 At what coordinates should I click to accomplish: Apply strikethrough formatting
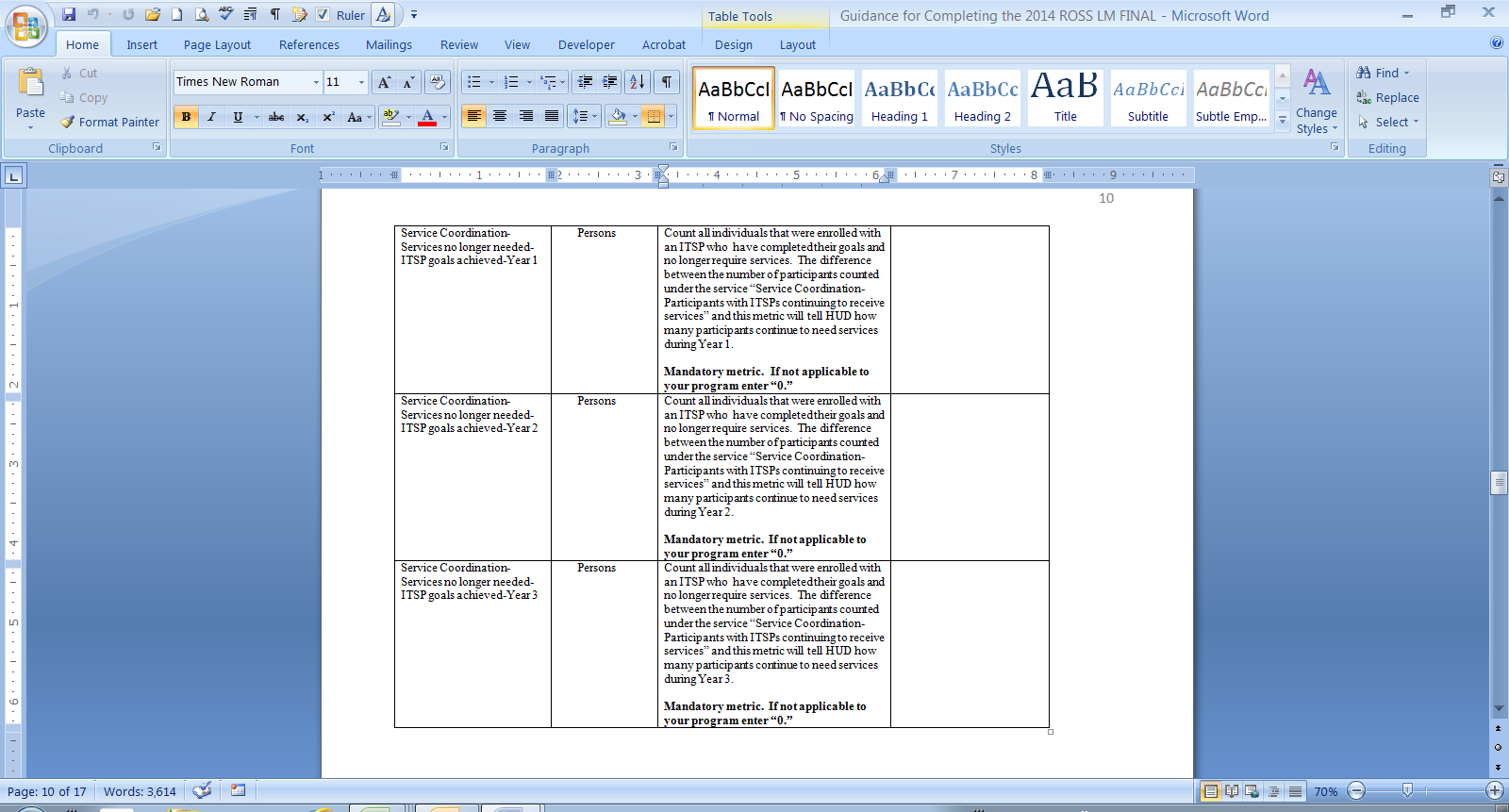(276, 117)
